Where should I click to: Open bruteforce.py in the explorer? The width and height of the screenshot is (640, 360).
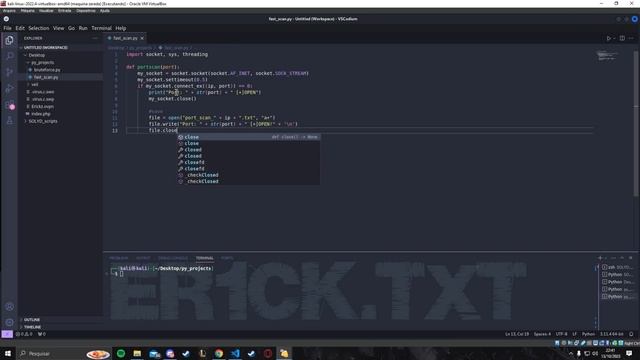47,70
